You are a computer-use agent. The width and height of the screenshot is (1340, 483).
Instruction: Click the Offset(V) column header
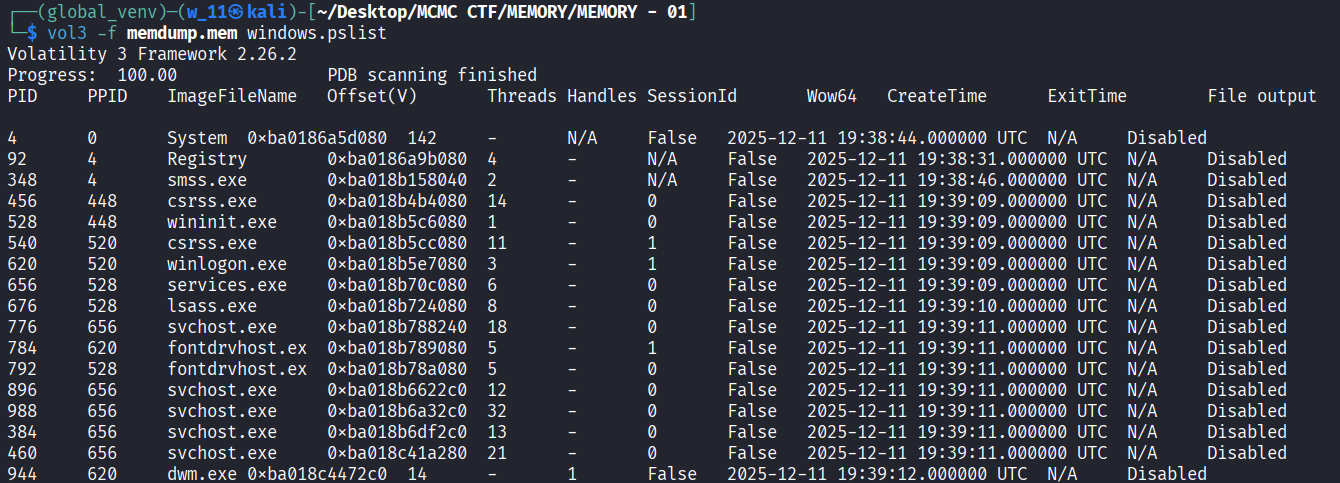click(372, 96)
